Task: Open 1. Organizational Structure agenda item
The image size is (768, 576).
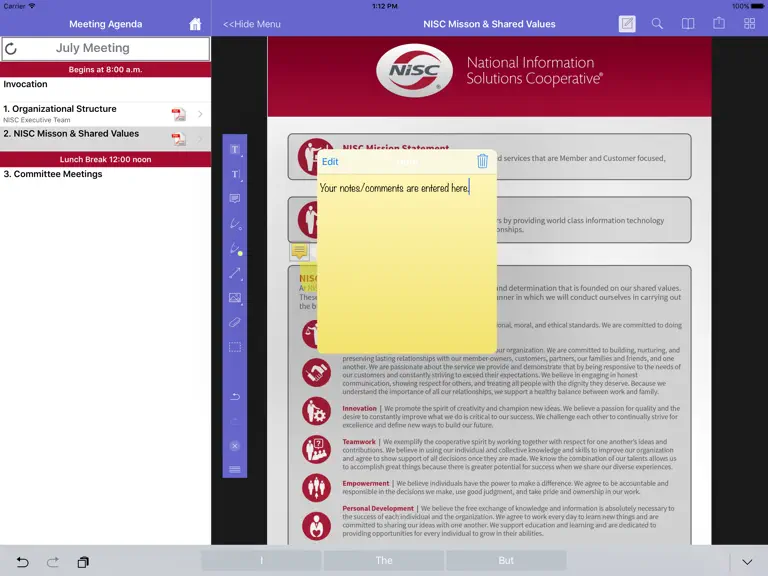Action: pyautogui.click(x=105, y=114)
